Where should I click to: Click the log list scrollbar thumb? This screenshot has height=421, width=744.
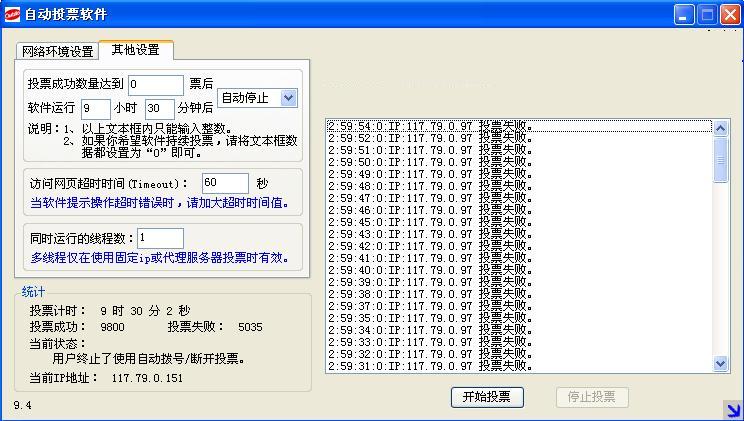[x=721, y=160]
